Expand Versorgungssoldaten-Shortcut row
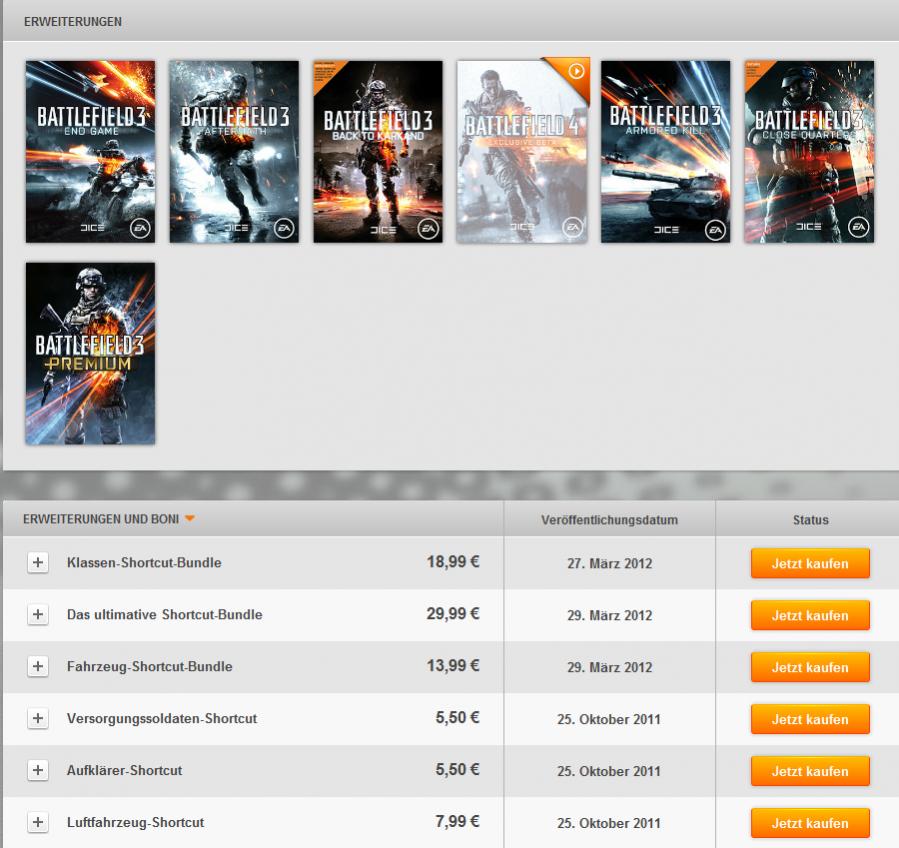Viewport: 899px width, 848px height. (x=38, y=718)
